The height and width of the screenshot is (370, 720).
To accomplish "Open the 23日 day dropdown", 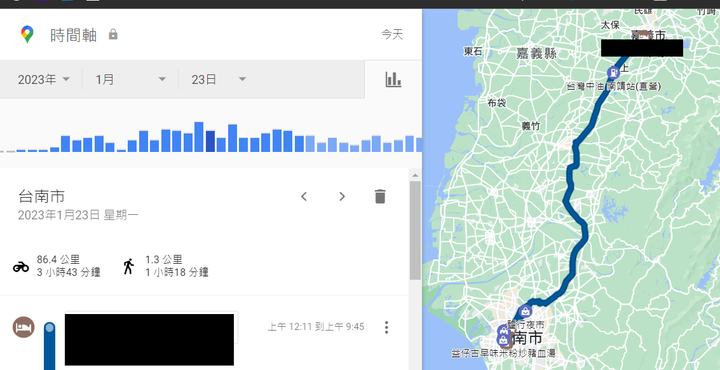I will [219, 79].
